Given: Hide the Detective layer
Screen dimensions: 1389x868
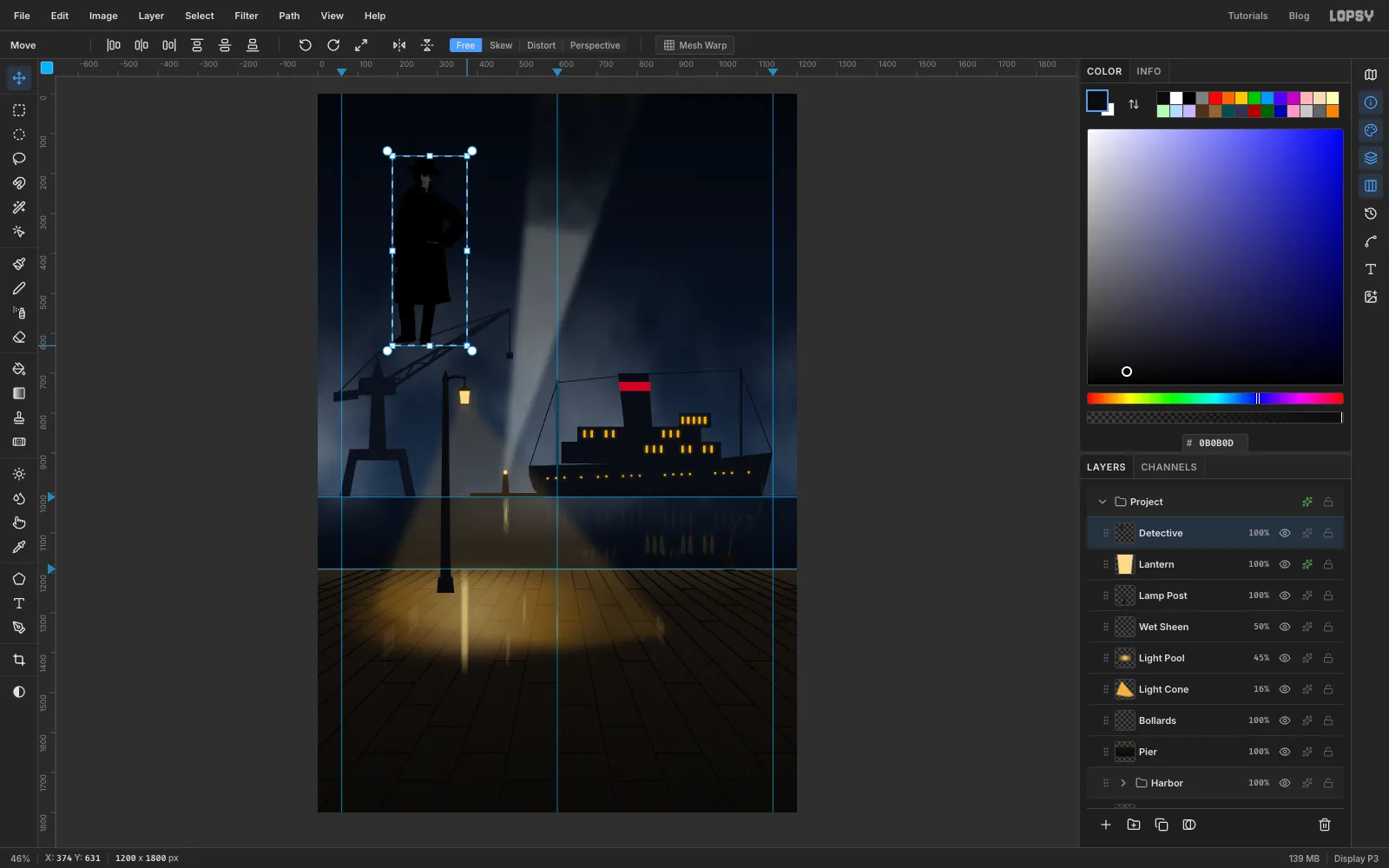Looking at the screenshot, I should click(x=1285, y=533).
